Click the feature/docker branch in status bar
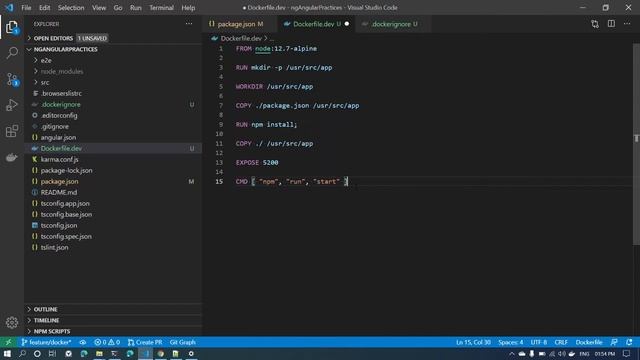640x360 pixels. tap(46, 342)
